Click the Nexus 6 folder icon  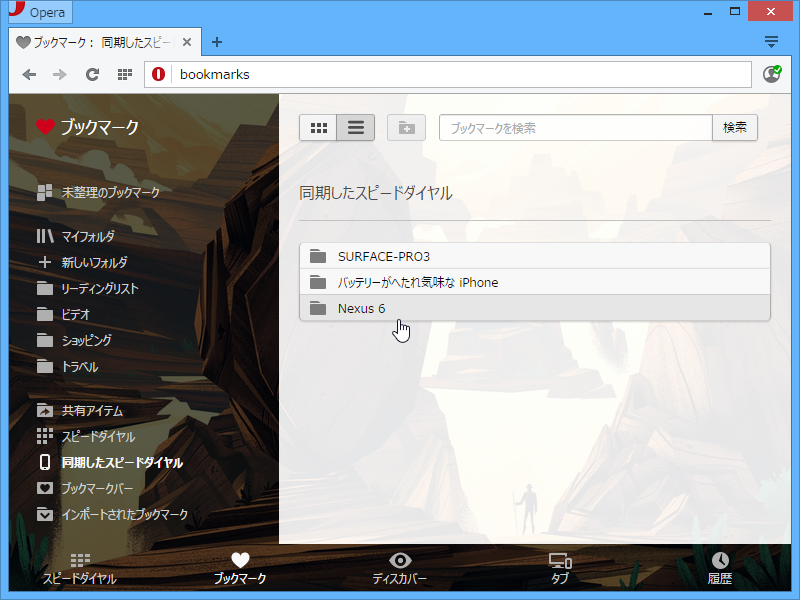[x=318, y=308]
